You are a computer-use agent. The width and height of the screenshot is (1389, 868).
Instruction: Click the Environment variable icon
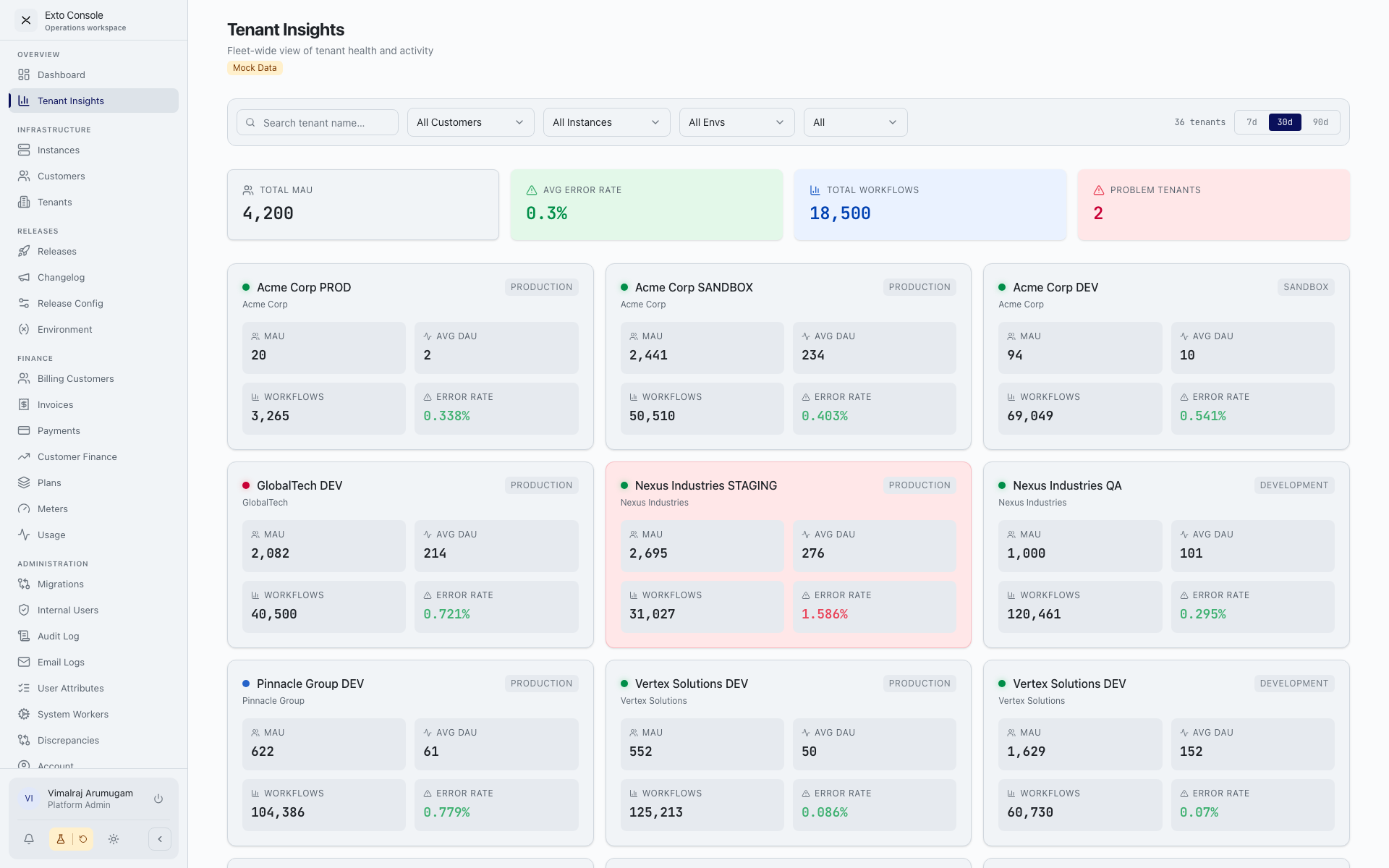(24, 329)
